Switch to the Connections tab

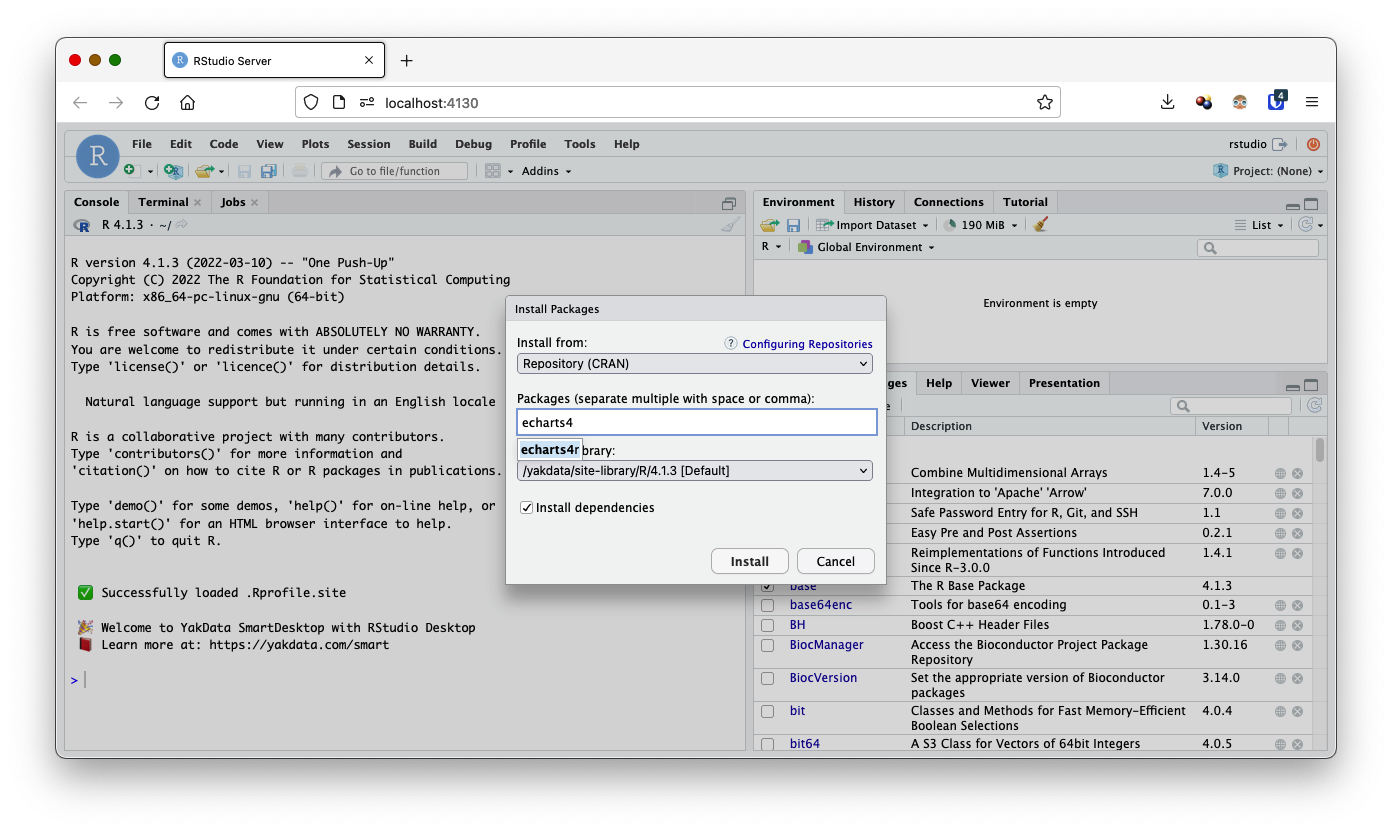coord(949,202)
